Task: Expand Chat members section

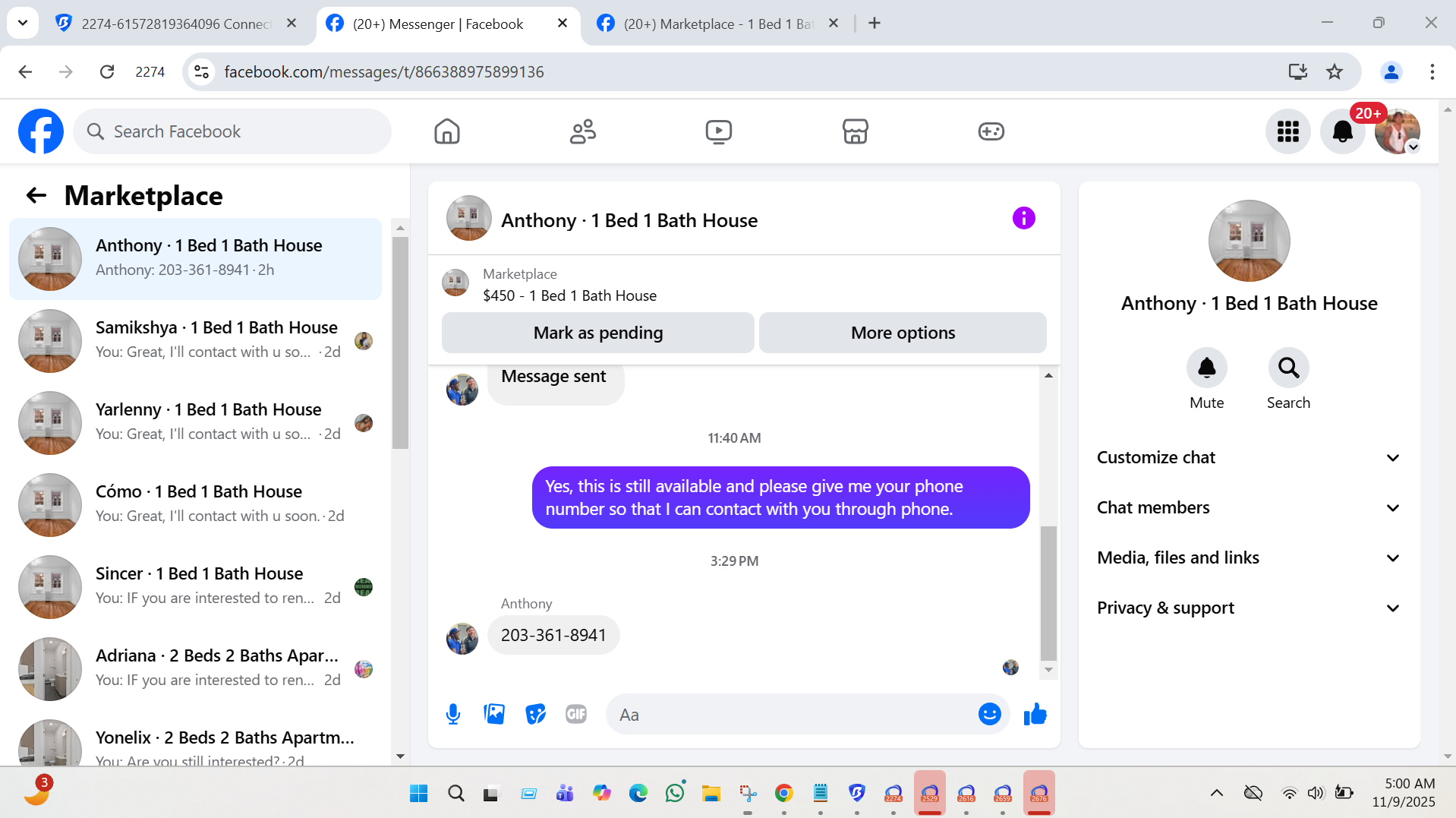Action: pos(1249,507)
